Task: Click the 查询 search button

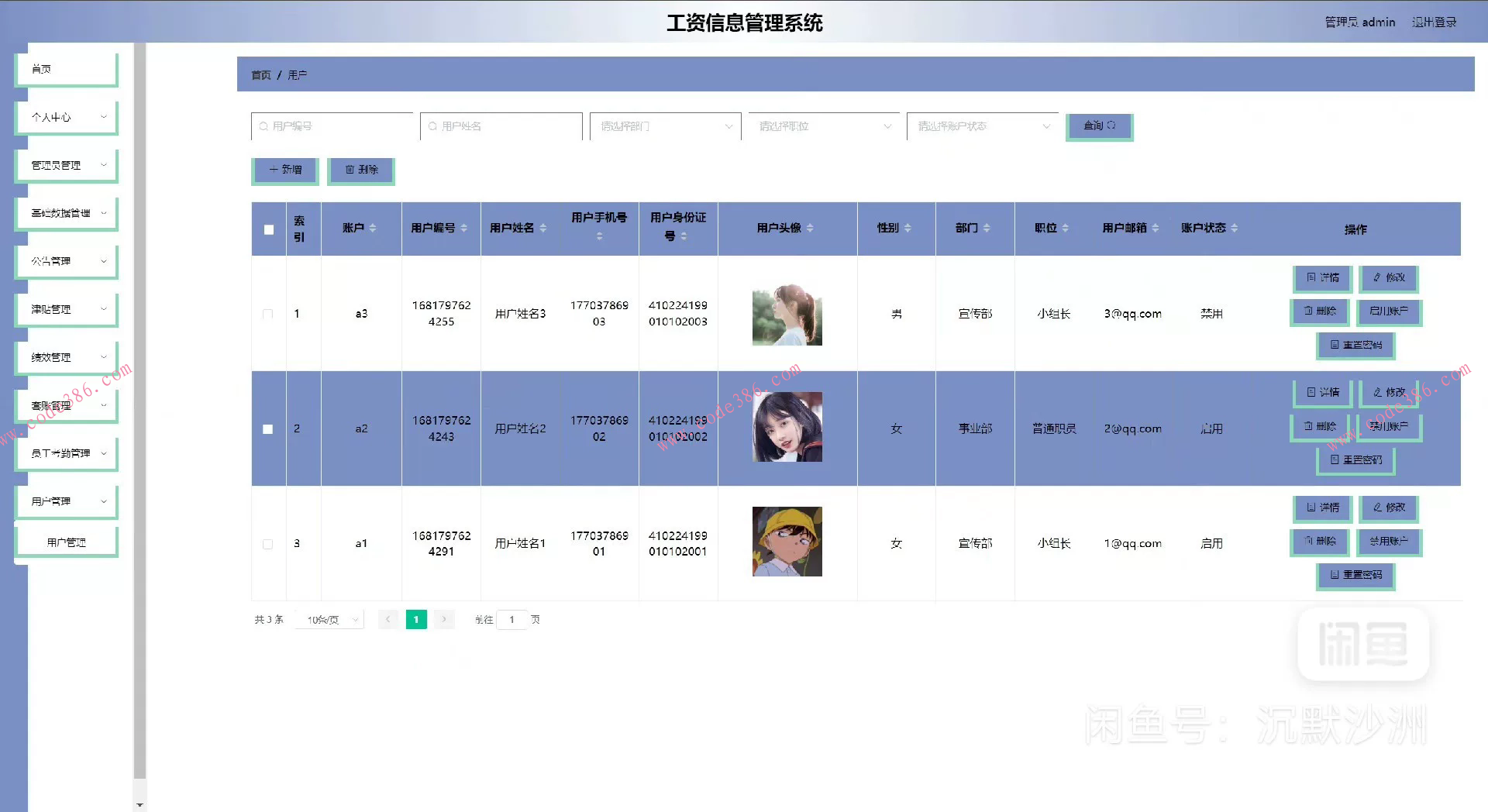Action: pos(1100,126)
